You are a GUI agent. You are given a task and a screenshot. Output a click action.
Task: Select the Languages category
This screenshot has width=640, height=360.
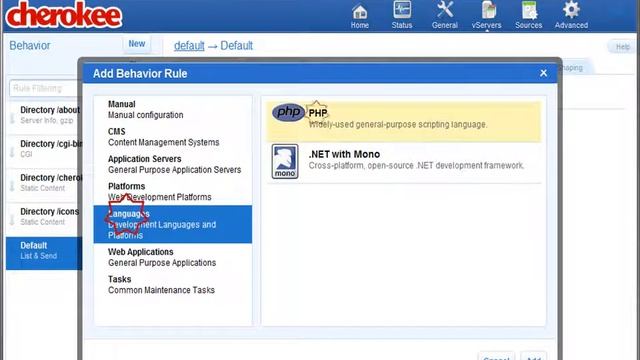click(x=173, y=224)
